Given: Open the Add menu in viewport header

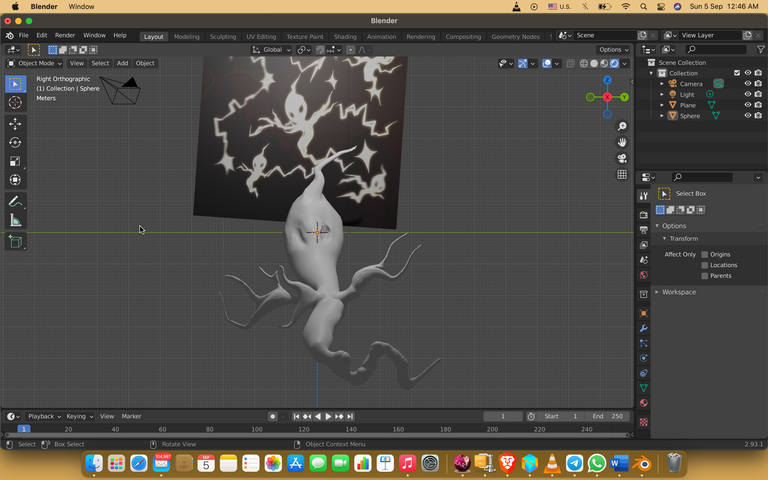Looking at the screenshot, I should tap(122, 63).
